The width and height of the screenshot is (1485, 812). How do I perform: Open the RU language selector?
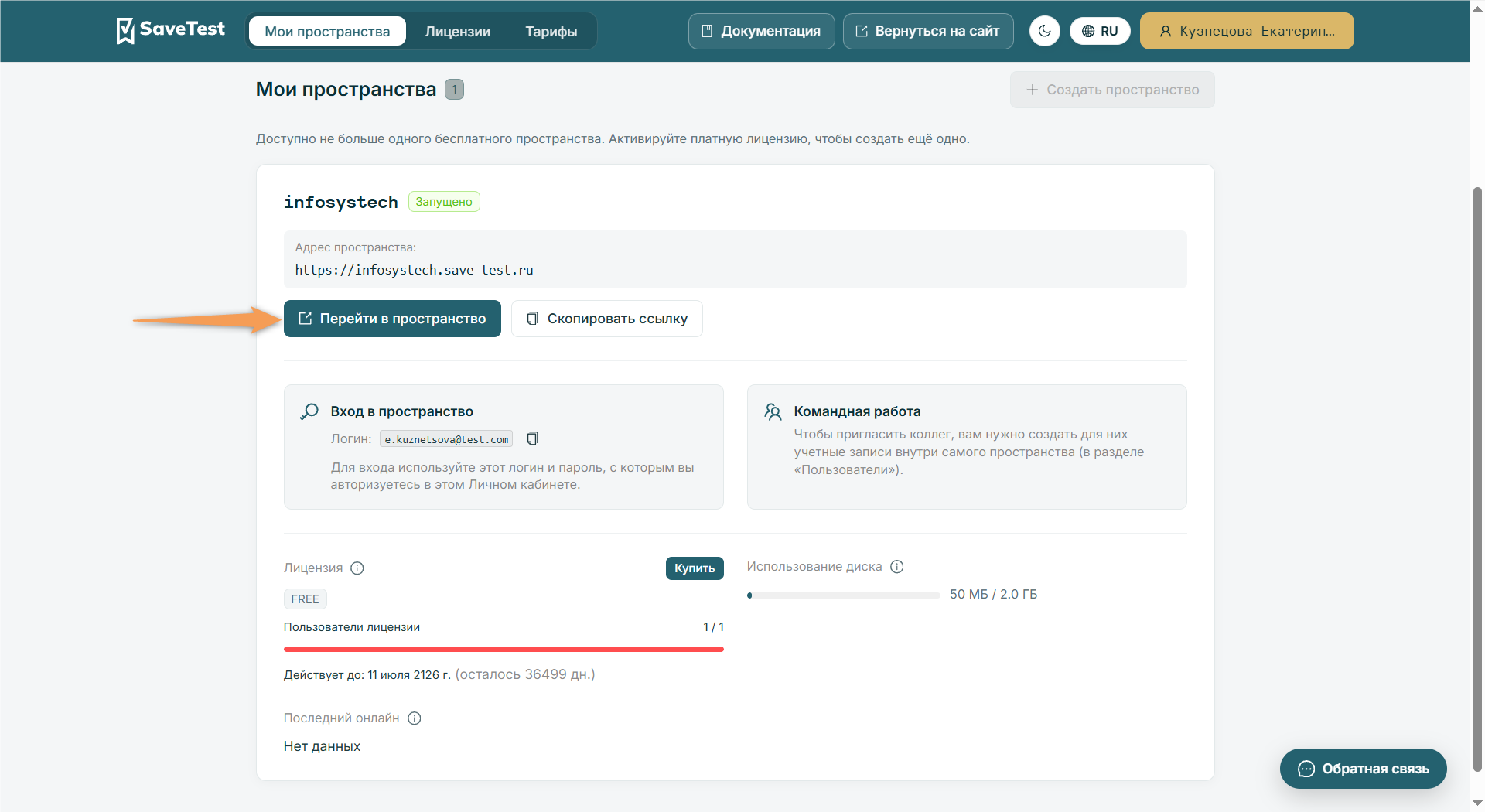[1100, 31]
